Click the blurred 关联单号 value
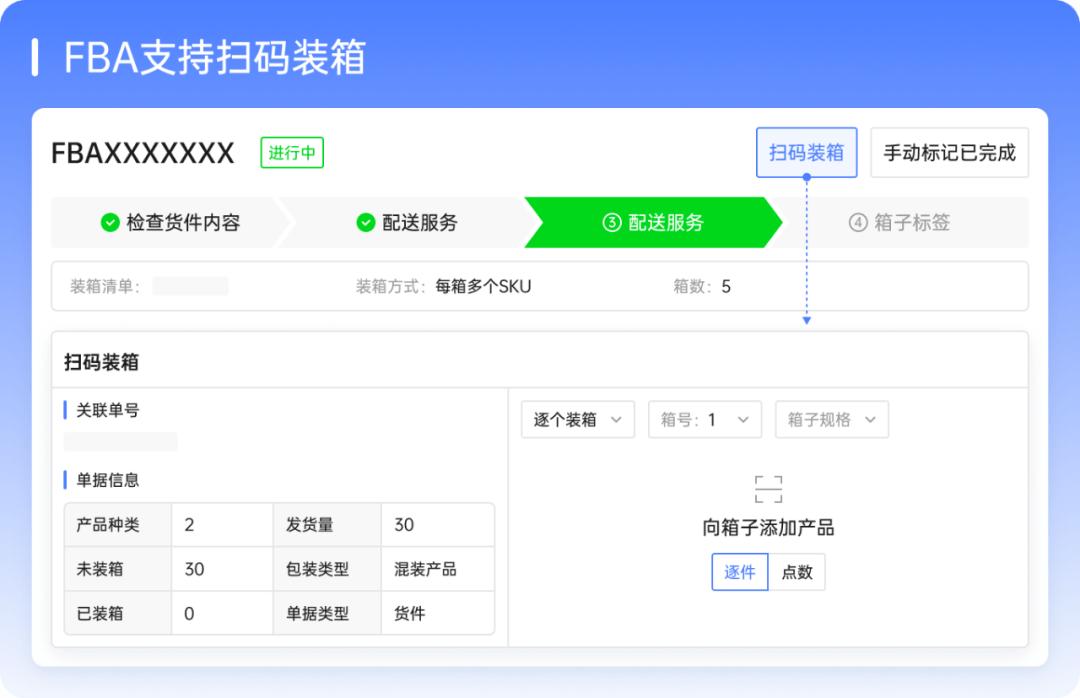The height and width of the screenshot is (698, 1080). pyautogui.click(x=120, y=442)
